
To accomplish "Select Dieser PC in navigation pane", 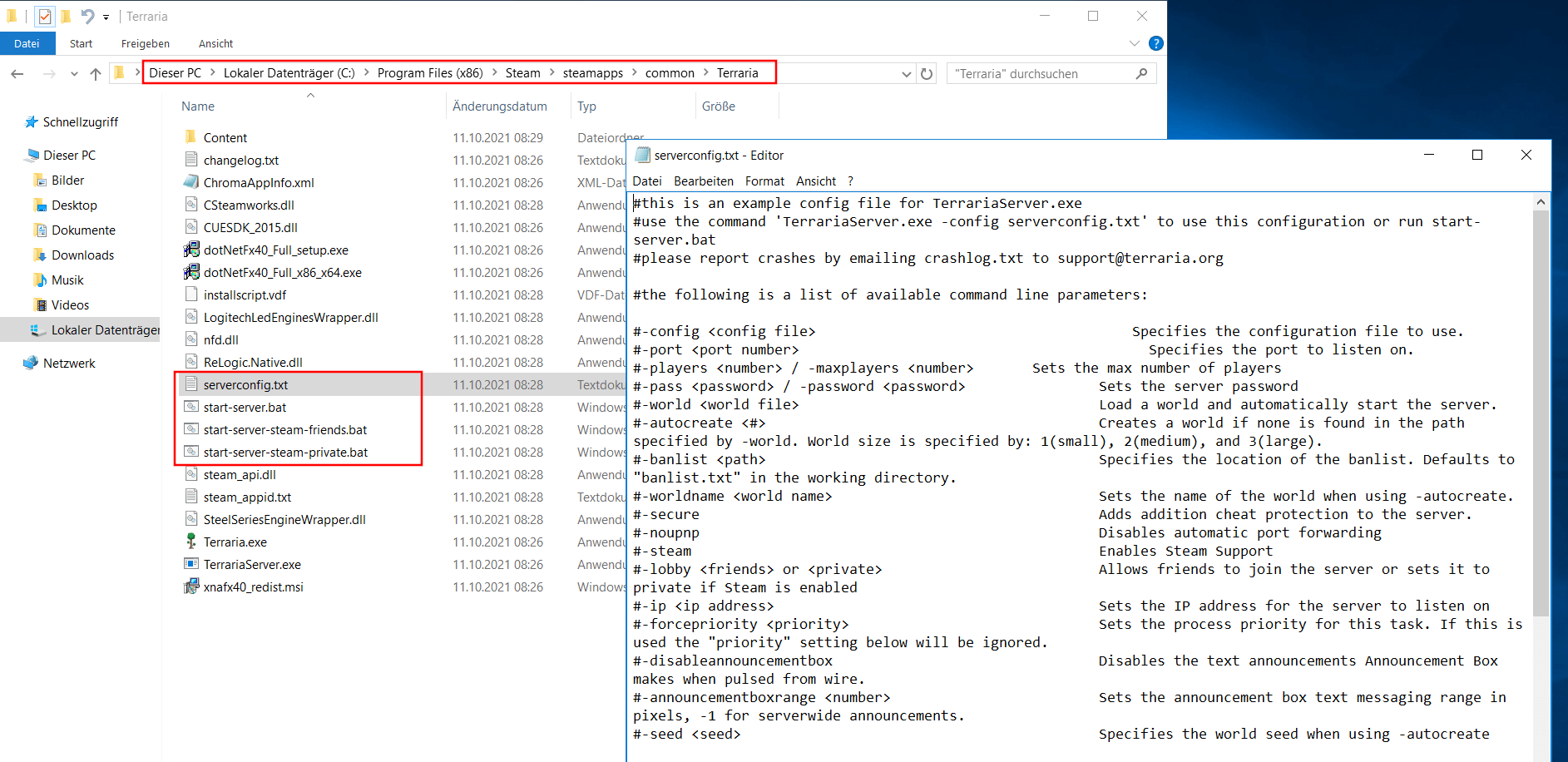I will (x=69, y=156).
